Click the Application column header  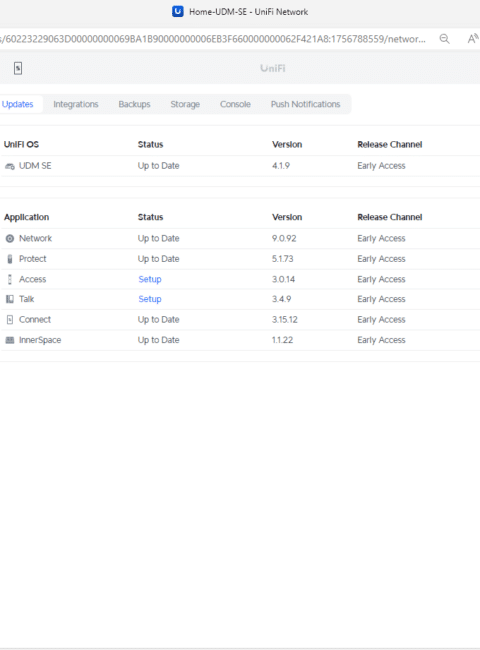[27, 217]
